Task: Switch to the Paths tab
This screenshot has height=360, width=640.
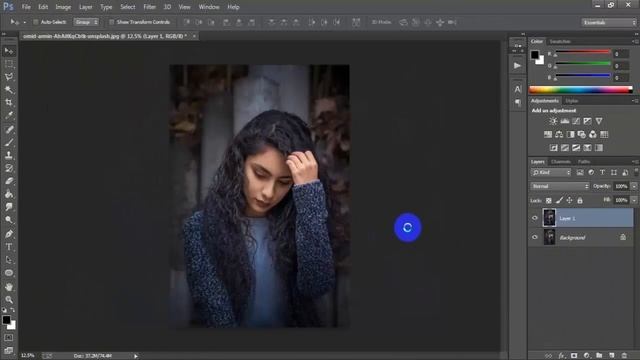Action: click(x=584, y=162)
